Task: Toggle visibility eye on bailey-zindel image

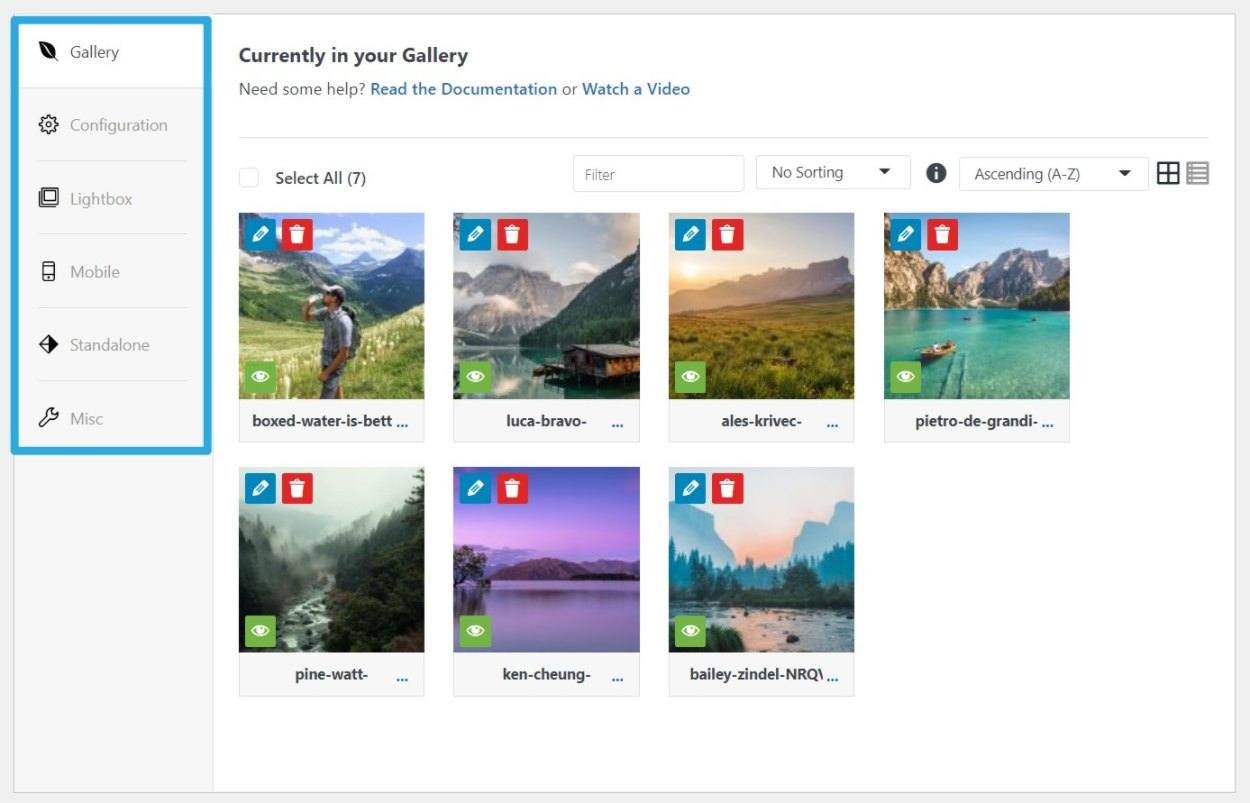Action: [x=690, y=631]
